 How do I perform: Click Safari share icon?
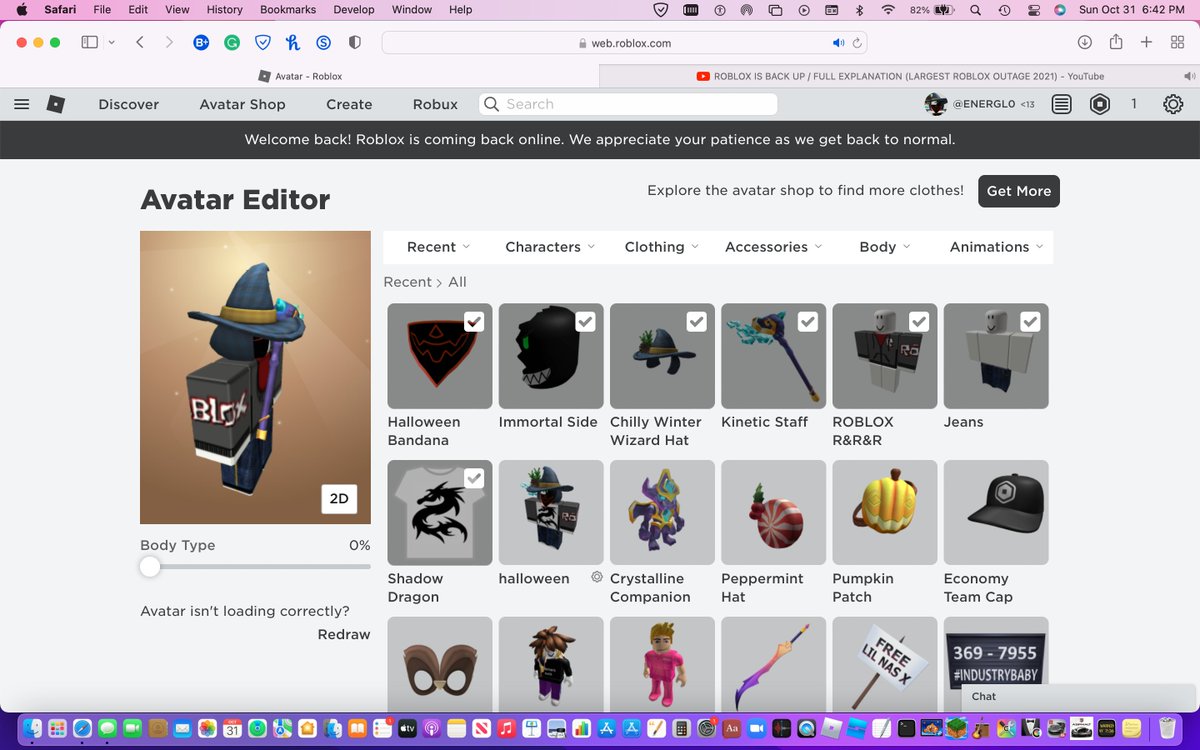pyautogui.click(x=1116, y=42)
